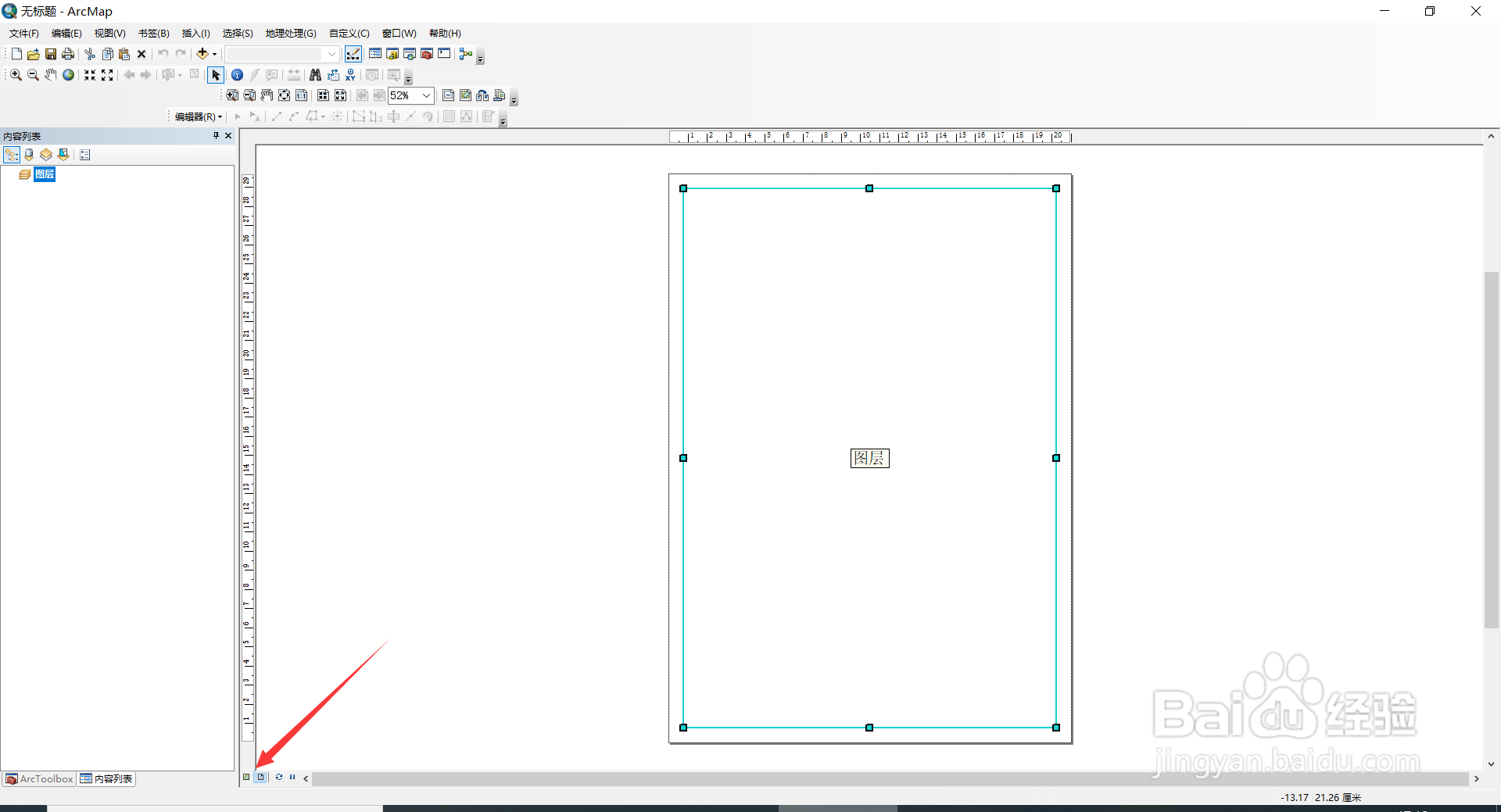1501x812 pixels.
Task: Pin the table of contents panel
Action: click(x=217, y=136)
